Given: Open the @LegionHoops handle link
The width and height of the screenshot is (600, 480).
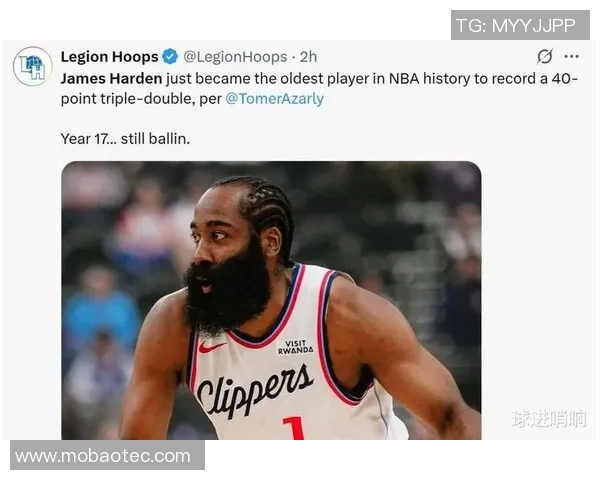Looking at the screenshot, I should point(235,57).
